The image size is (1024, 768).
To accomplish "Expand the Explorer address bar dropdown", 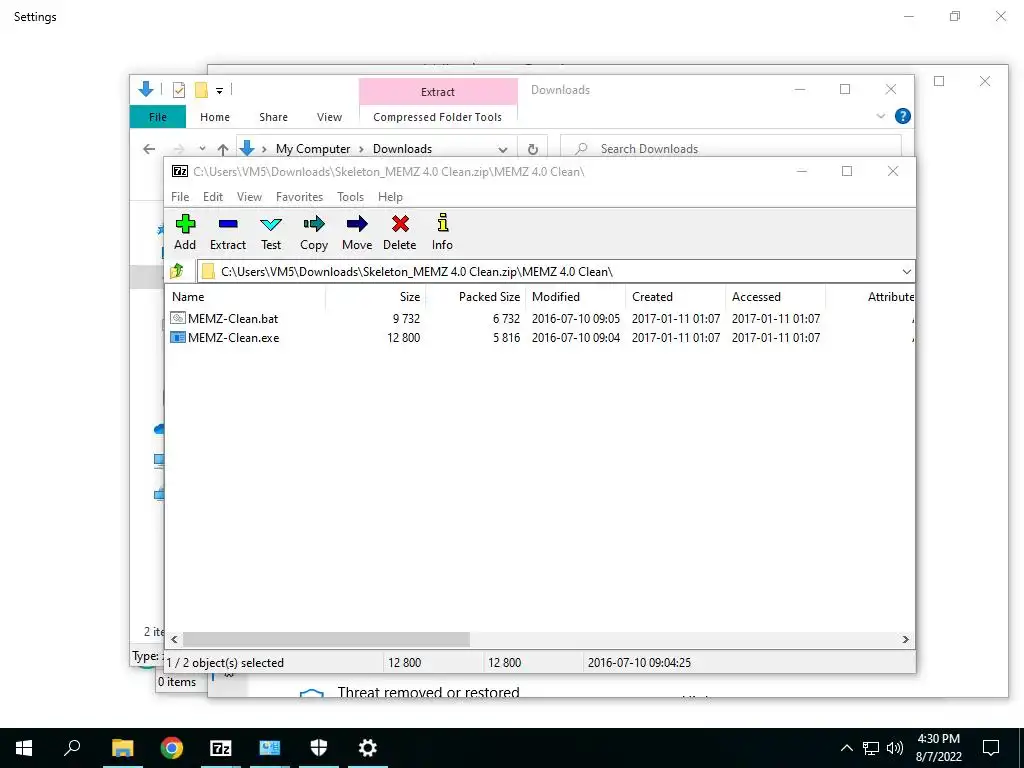I will pyautogui.click(x=502, y=149).
